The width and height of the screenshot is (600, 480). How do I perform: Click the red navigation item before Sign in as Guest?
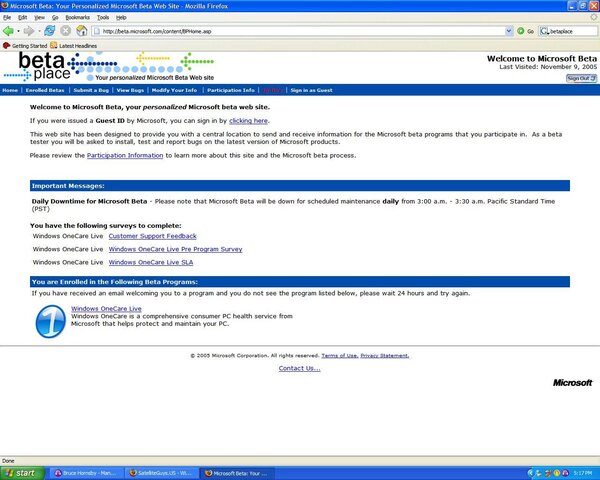273,90
